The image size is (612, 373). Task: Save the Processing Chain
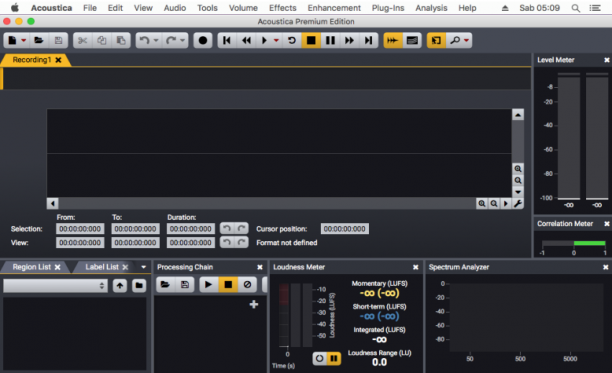tap(185, 284)
